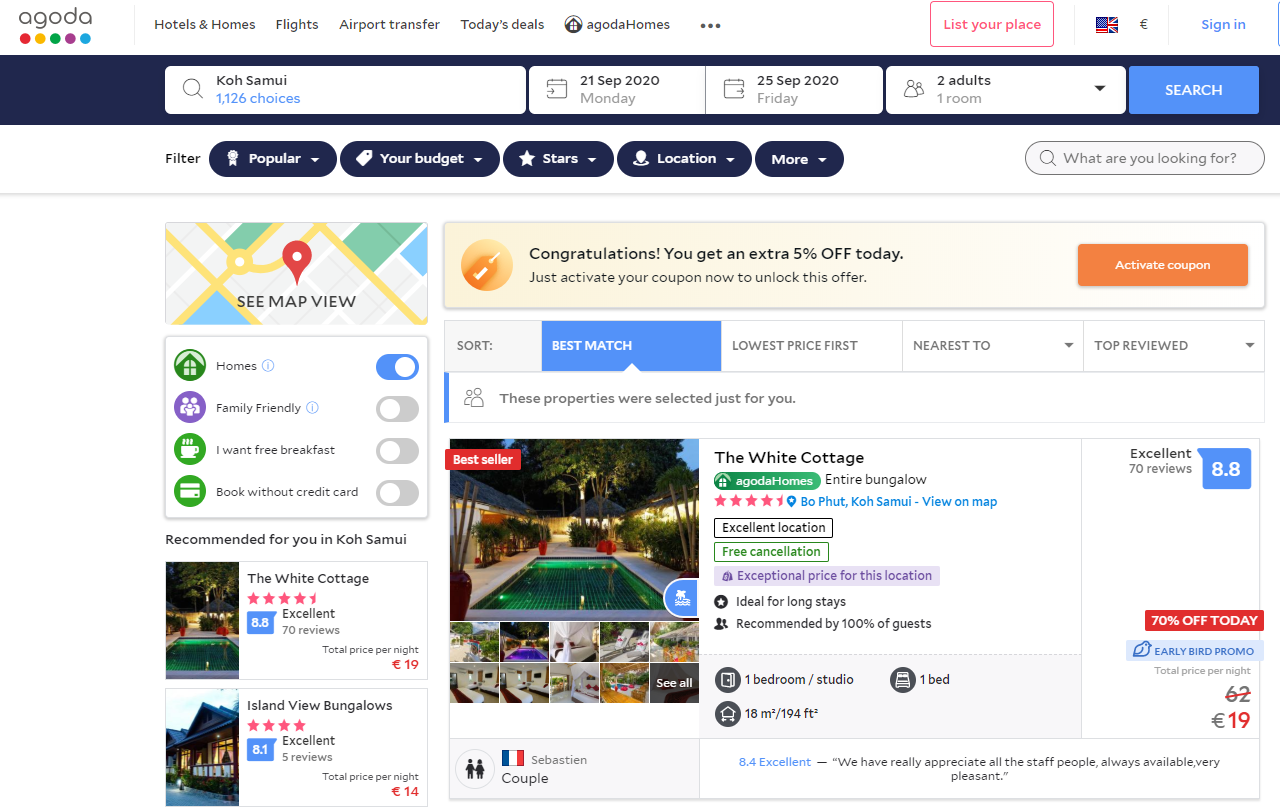1280x807 pixels.
Task: Click the credit card icon in filters
Action: pyautogui.click(x=190, y=492)
